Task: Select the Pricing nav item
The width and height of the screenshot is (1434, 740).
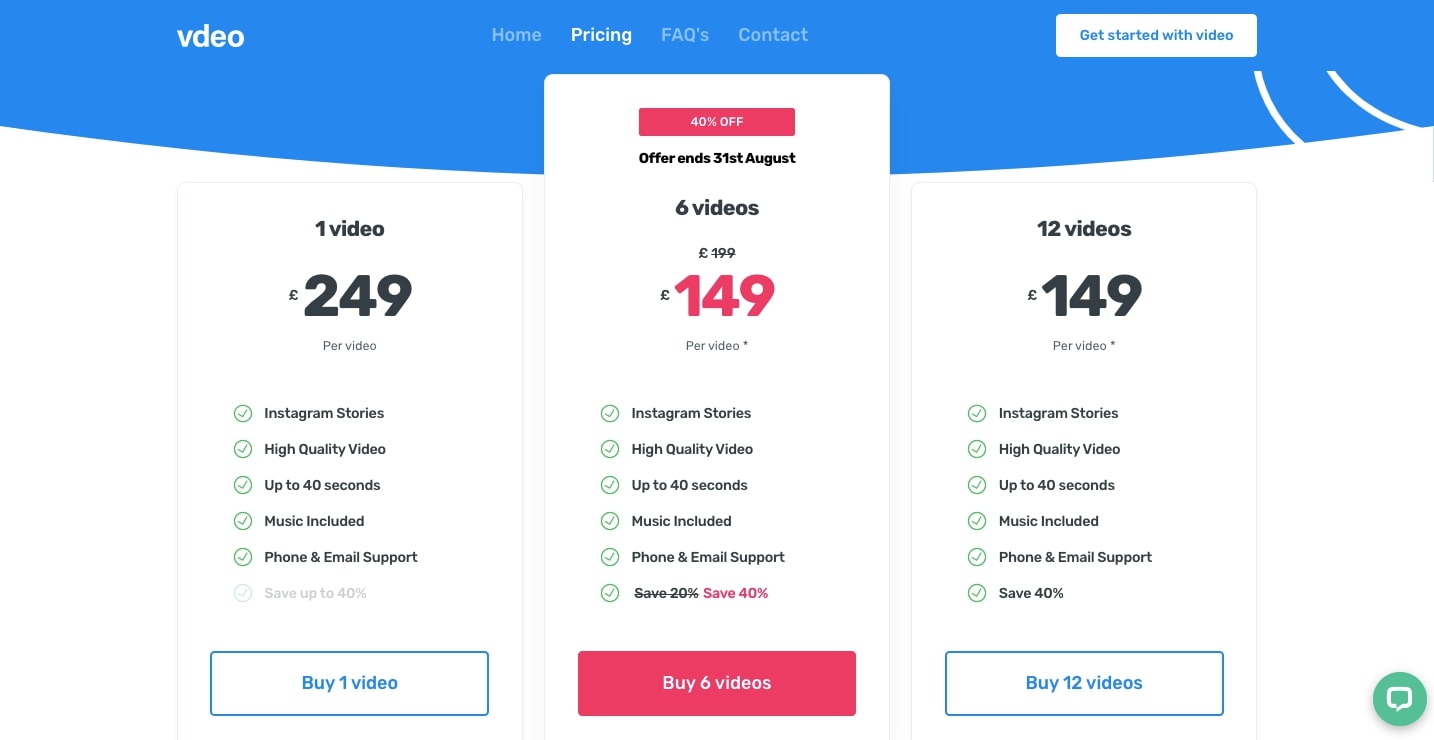Action: click(x=601, y=35)
